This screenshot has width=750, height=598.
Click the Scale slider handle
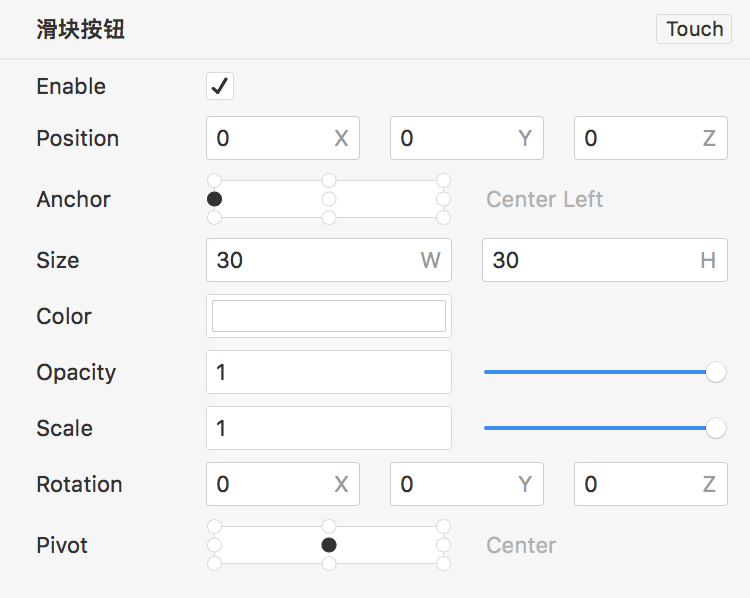tap(716, 428)
